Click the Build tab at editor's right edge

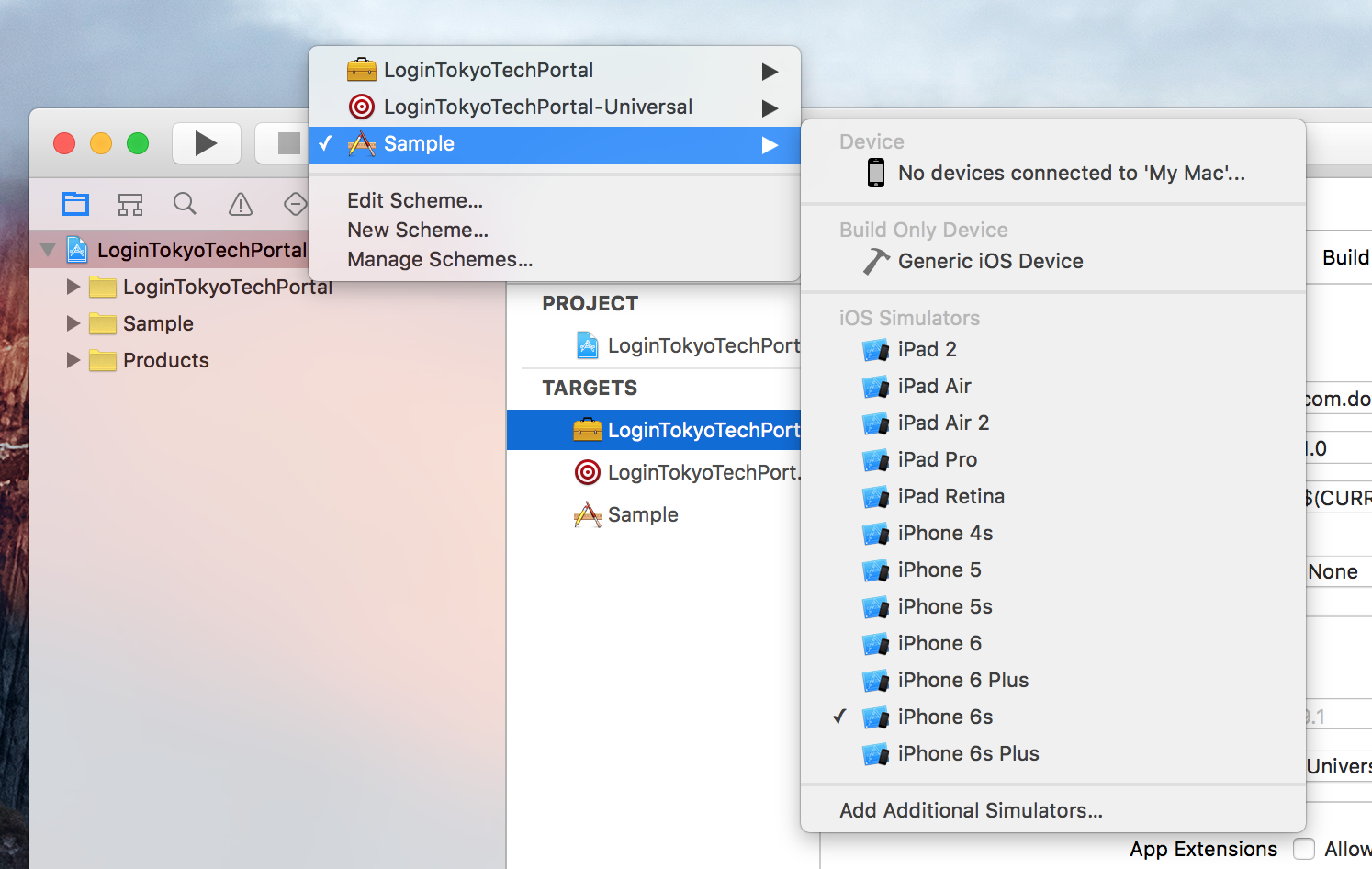click(1345, 257)
